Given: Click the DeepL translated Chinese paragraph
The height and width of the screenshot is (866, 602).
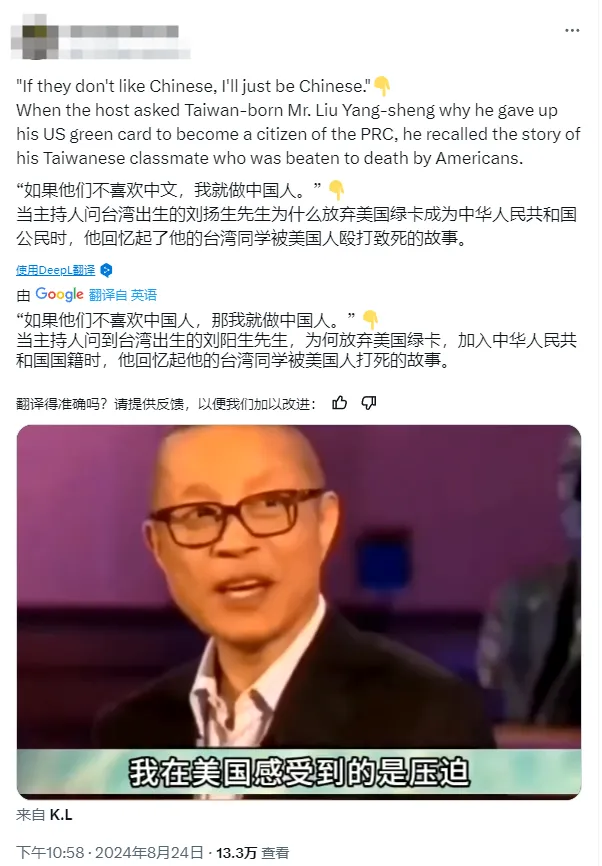Looking at the screenshot, I should (x=297, y=214).
